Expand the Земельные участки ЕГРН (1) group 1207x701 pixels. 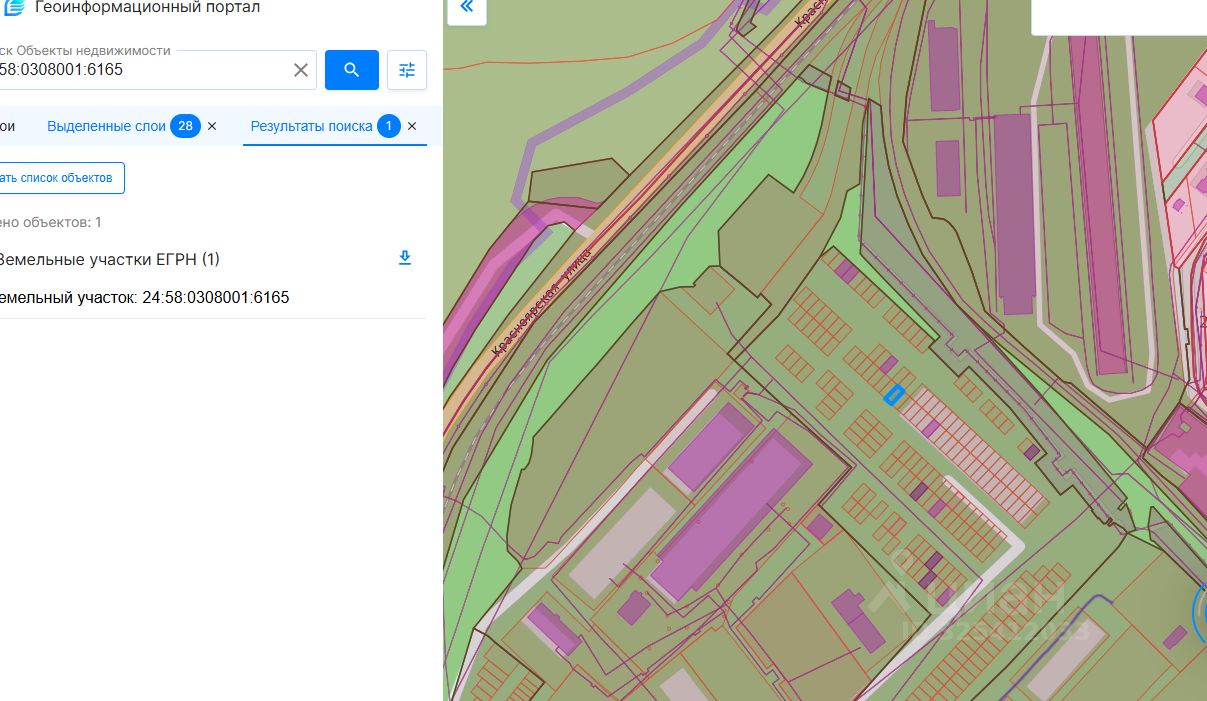coord(108,259)
